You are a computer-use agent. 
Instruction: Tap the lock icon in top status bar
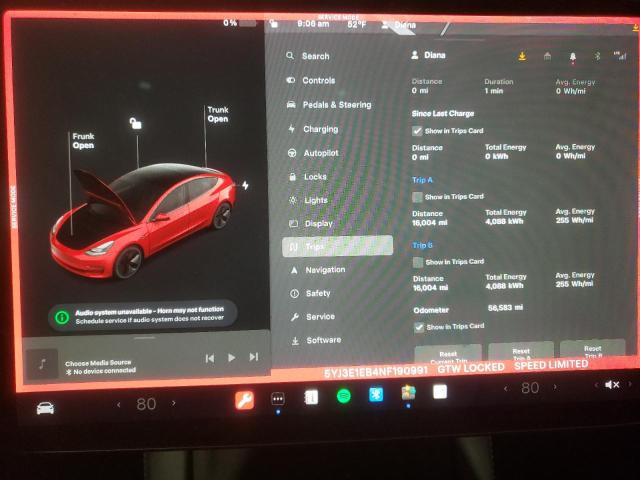pyautogui.click(x=274, y=24)
